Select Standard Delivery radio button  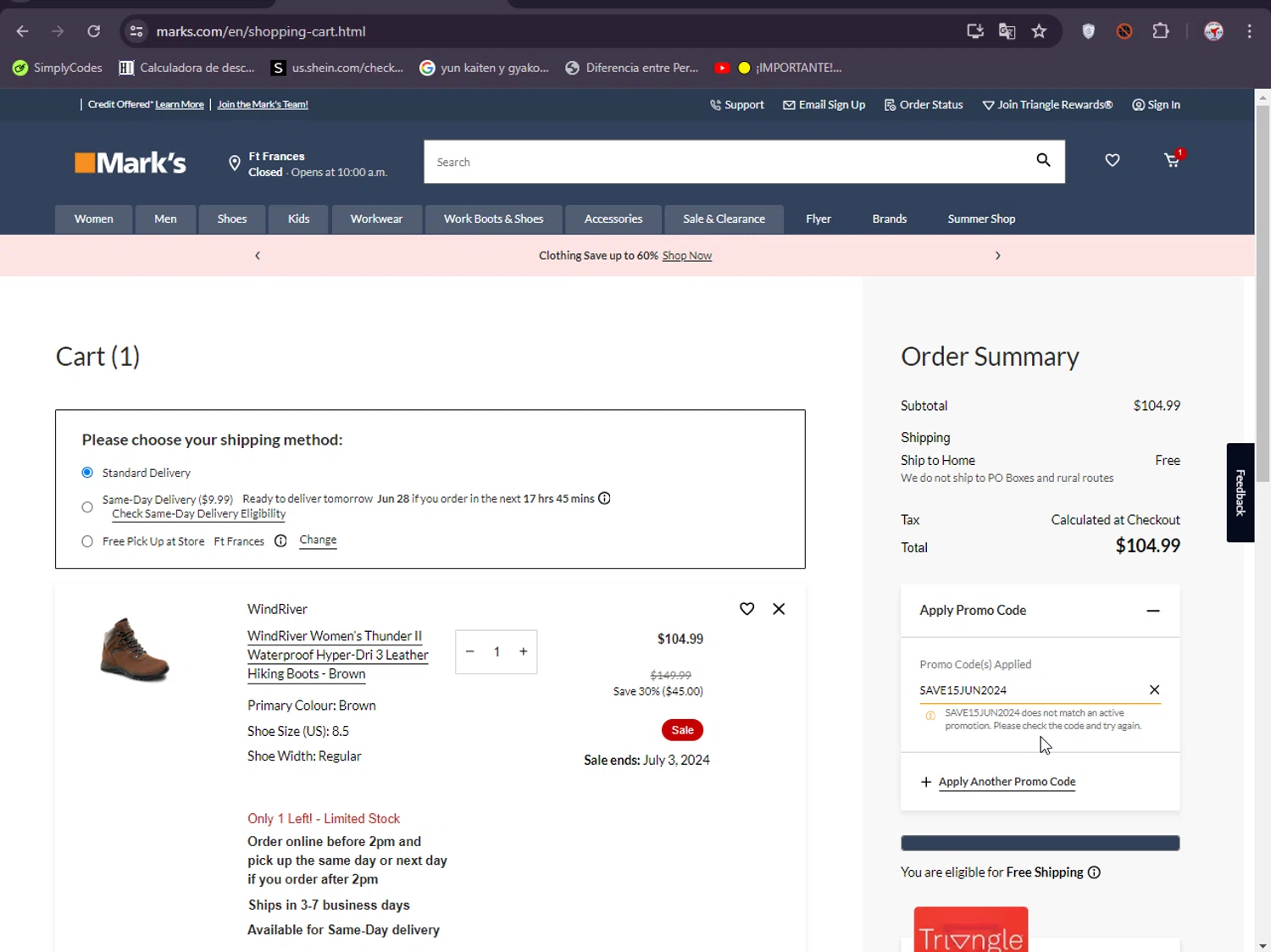point(87,473)
